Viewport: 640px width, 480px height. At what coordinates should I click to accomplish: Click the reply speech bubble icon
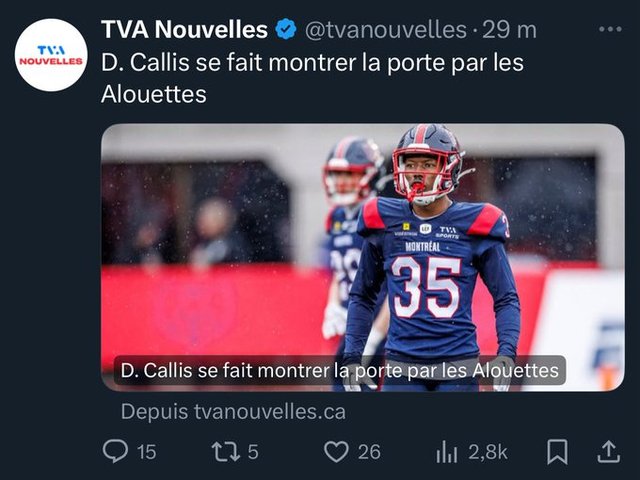pyautogui.click(x=115, y=451)
